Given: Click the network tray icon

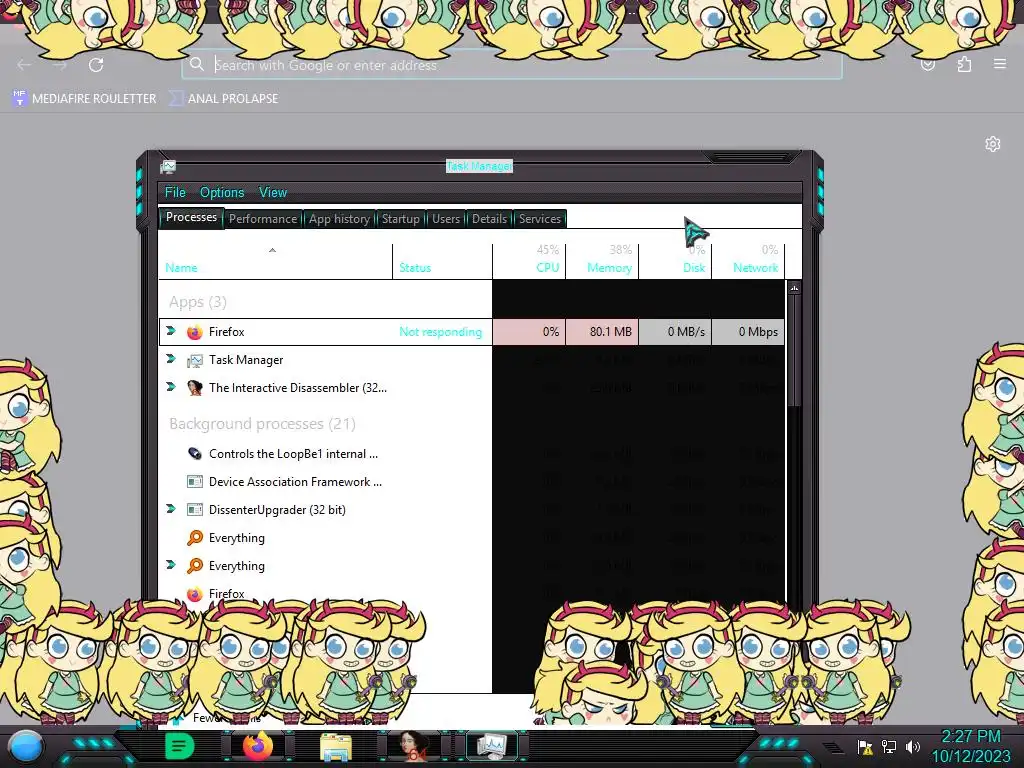Looking at the screenshot, I should click(889, 746).
